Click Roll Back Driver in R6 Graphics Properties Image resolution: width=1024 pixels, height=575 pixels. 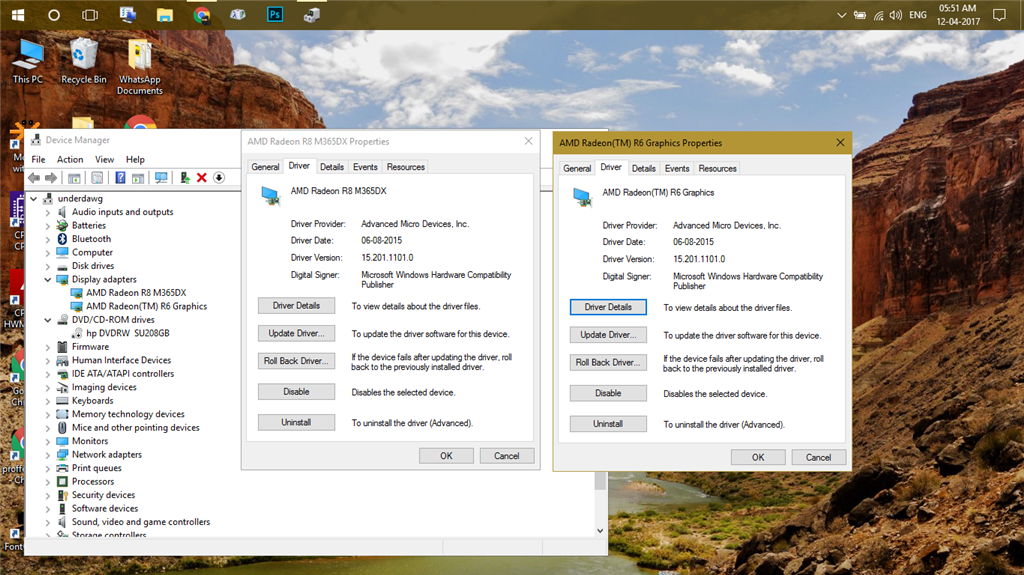pyautogui.click(x=608, y=363)
